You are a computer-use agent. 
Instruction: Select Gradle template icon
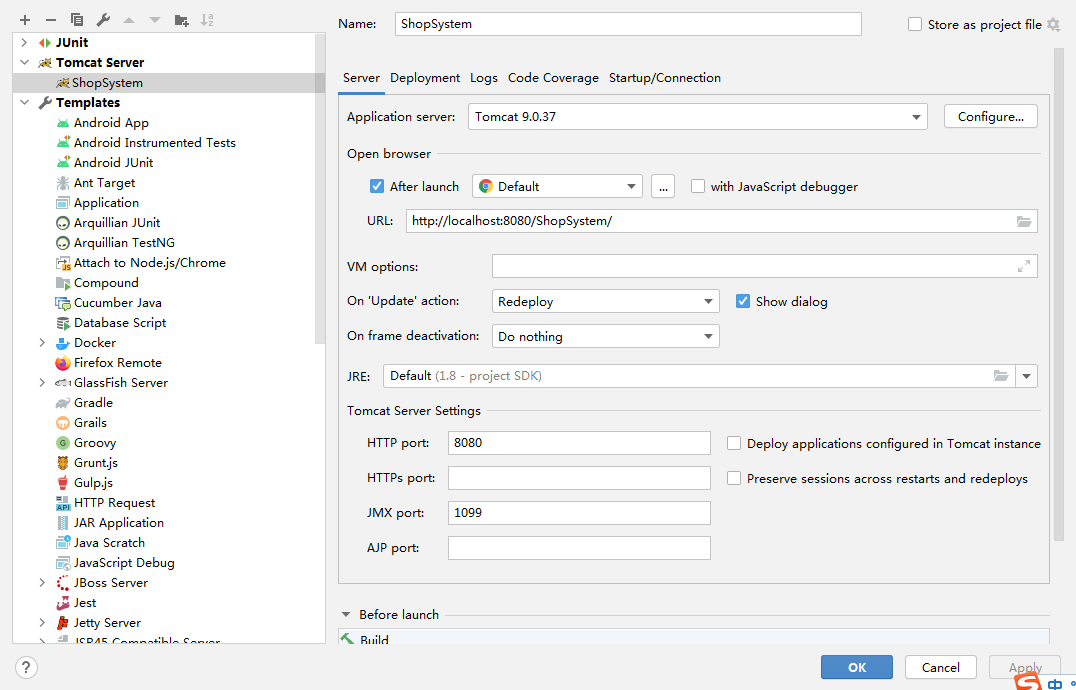[x=63, y=403]
